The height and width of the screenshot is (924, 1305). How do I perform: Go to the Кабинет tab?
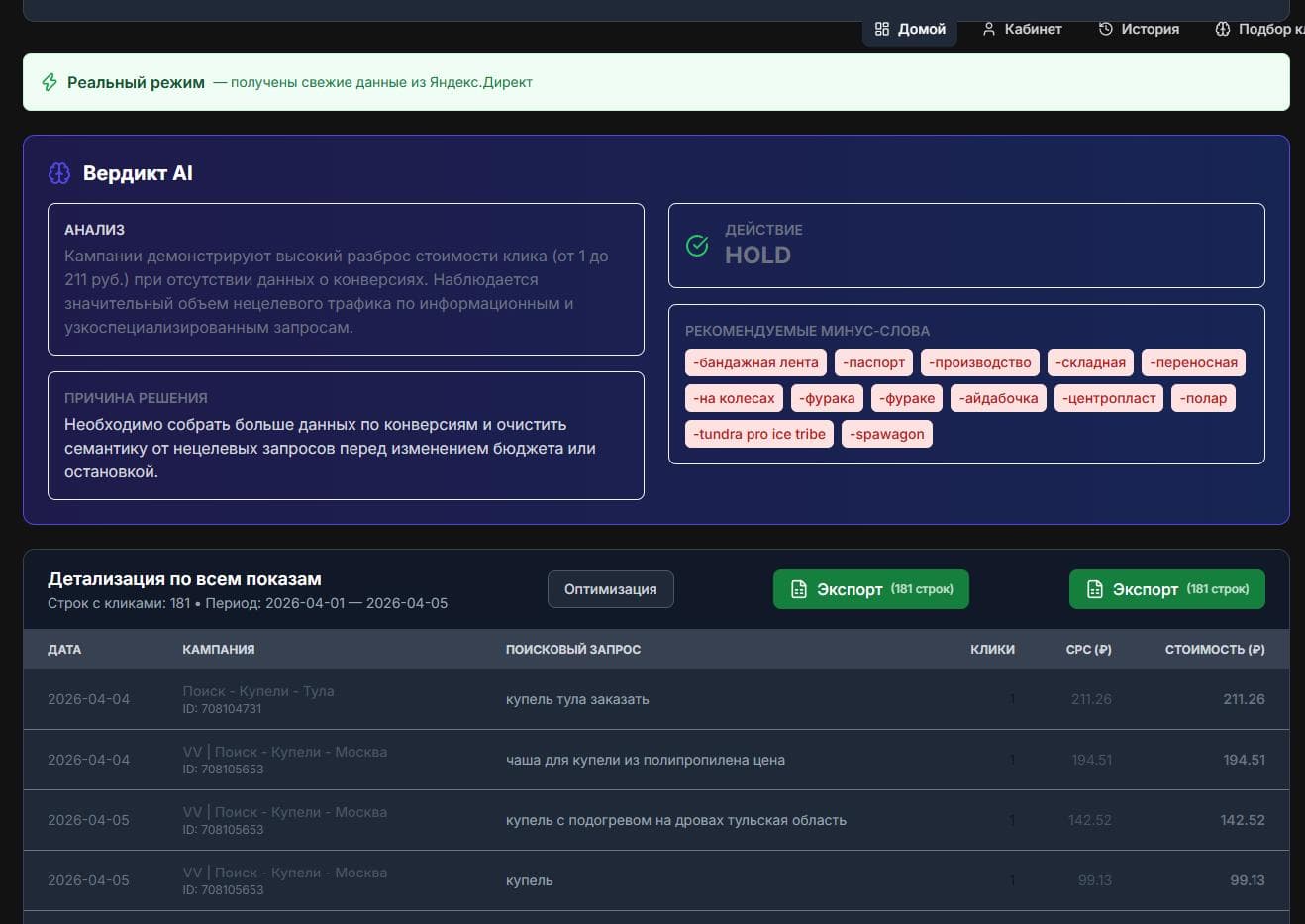pos(1022,29)
